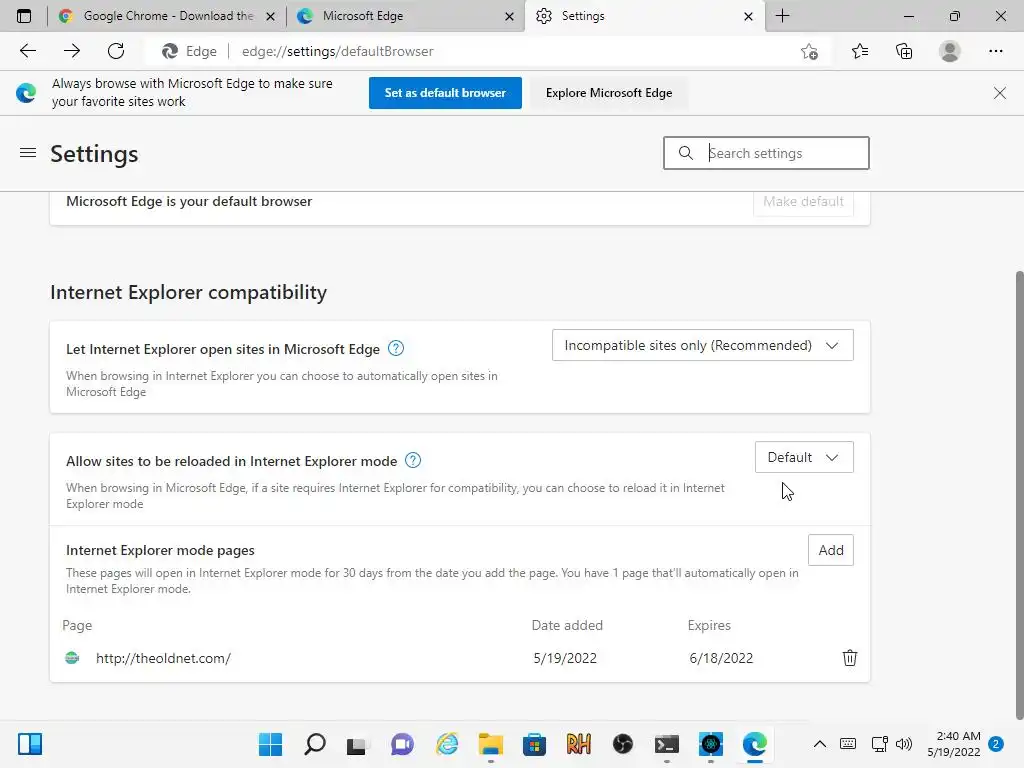Open the clock and date flyout
The image size is (1024, 768).
coord(953,744)
